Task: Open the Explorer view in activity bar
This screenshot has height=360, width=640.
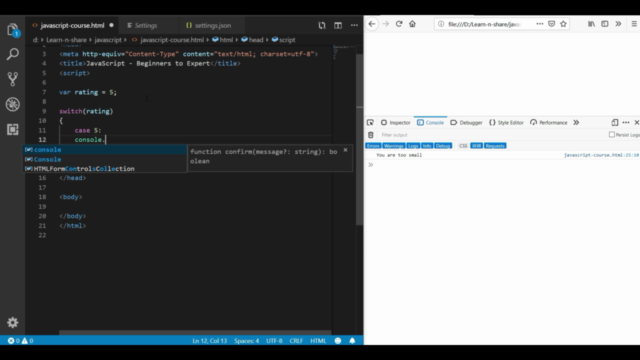Action: [13, 30]
